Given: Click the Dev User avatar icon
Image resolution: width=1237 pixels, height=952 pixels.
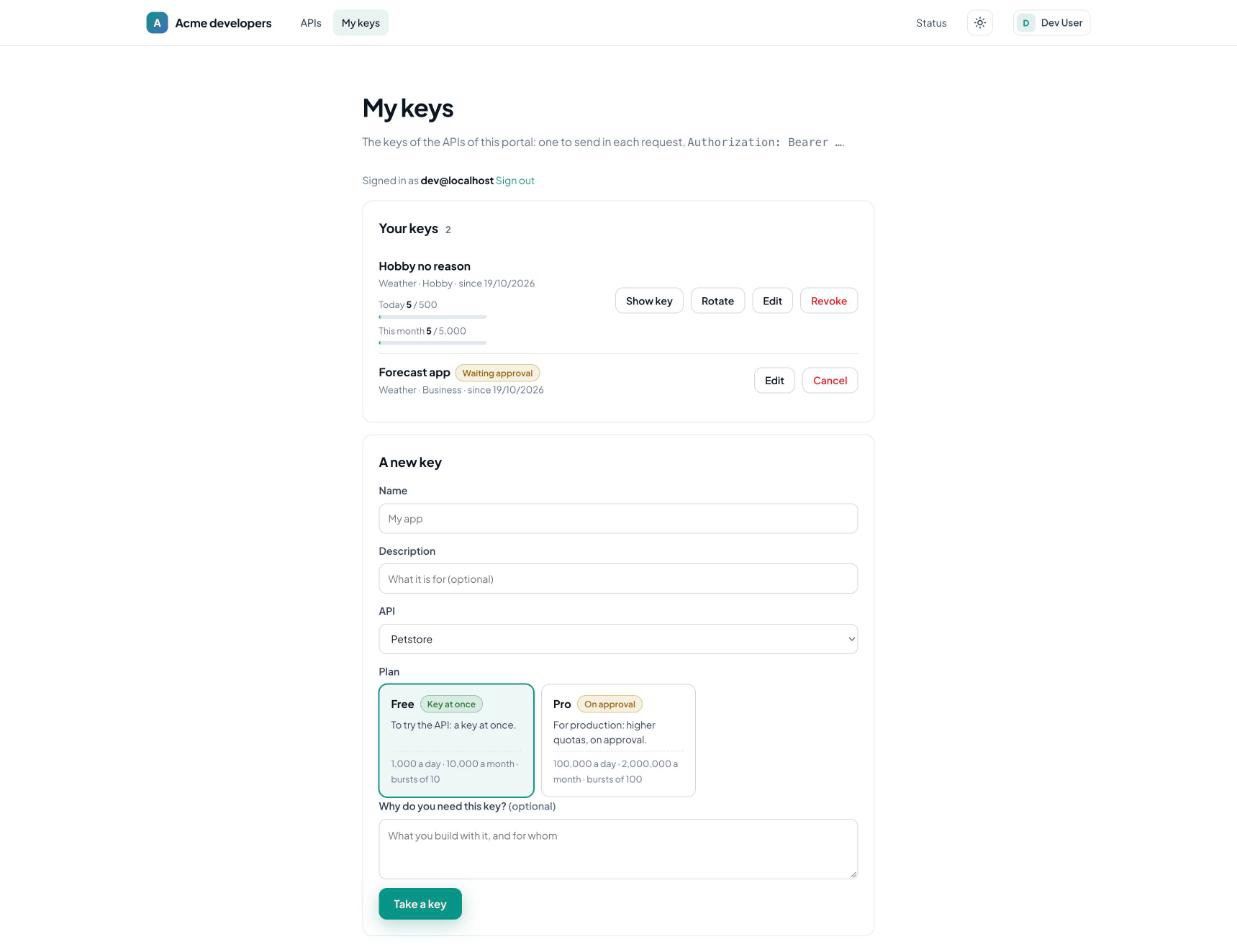Looking at the screenshot, I should (1026, 23).
